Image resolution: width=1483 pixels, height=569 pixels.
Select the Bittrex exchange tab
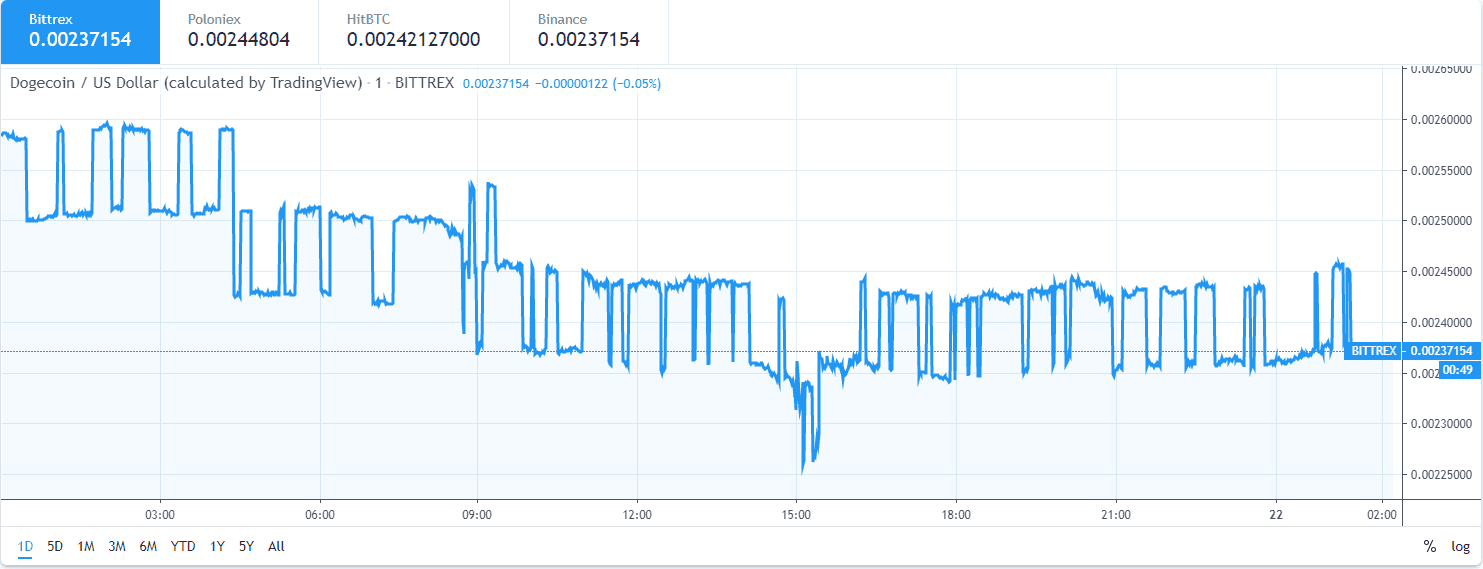point(80,31)
